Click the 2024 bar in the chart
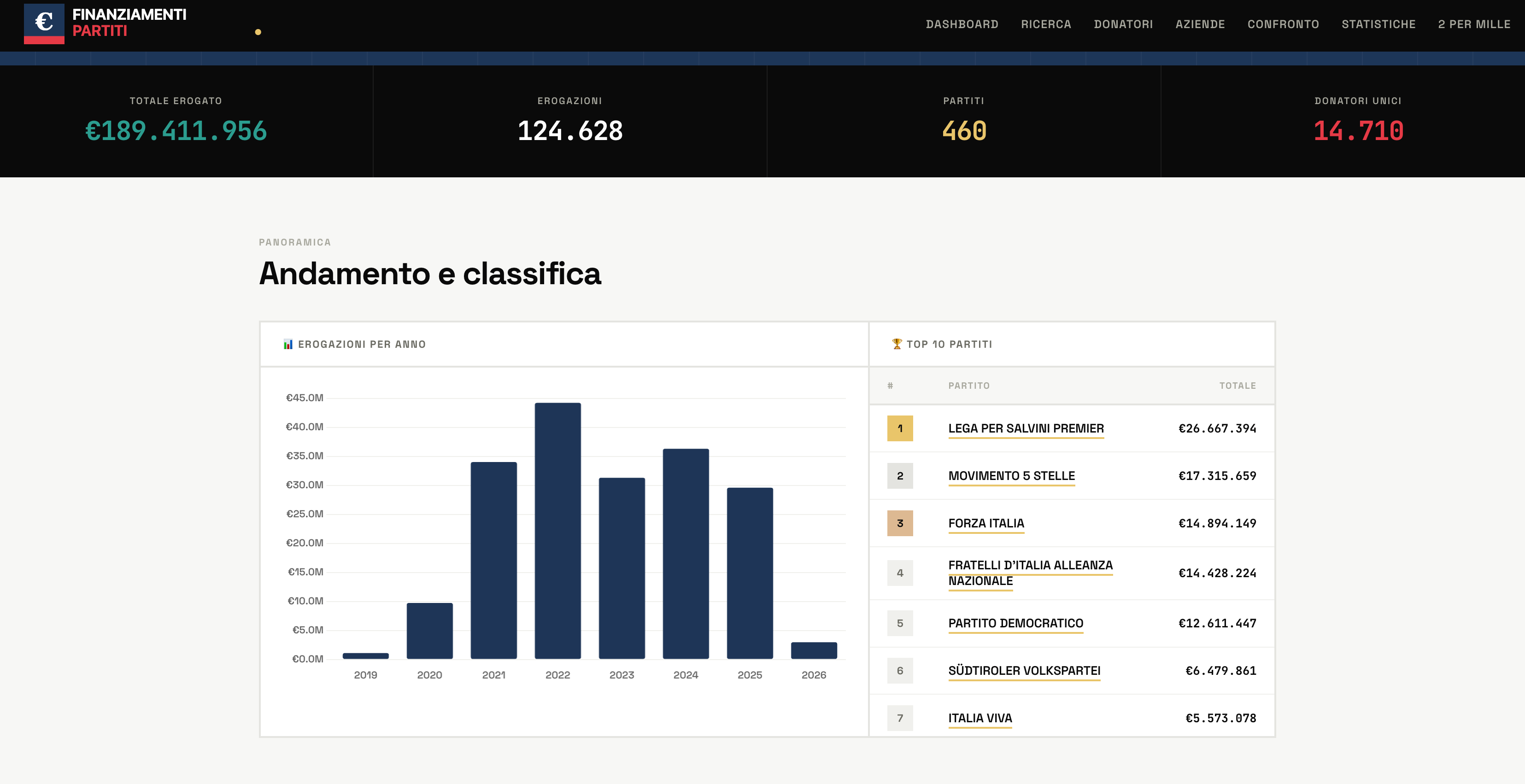 (686, 553)
